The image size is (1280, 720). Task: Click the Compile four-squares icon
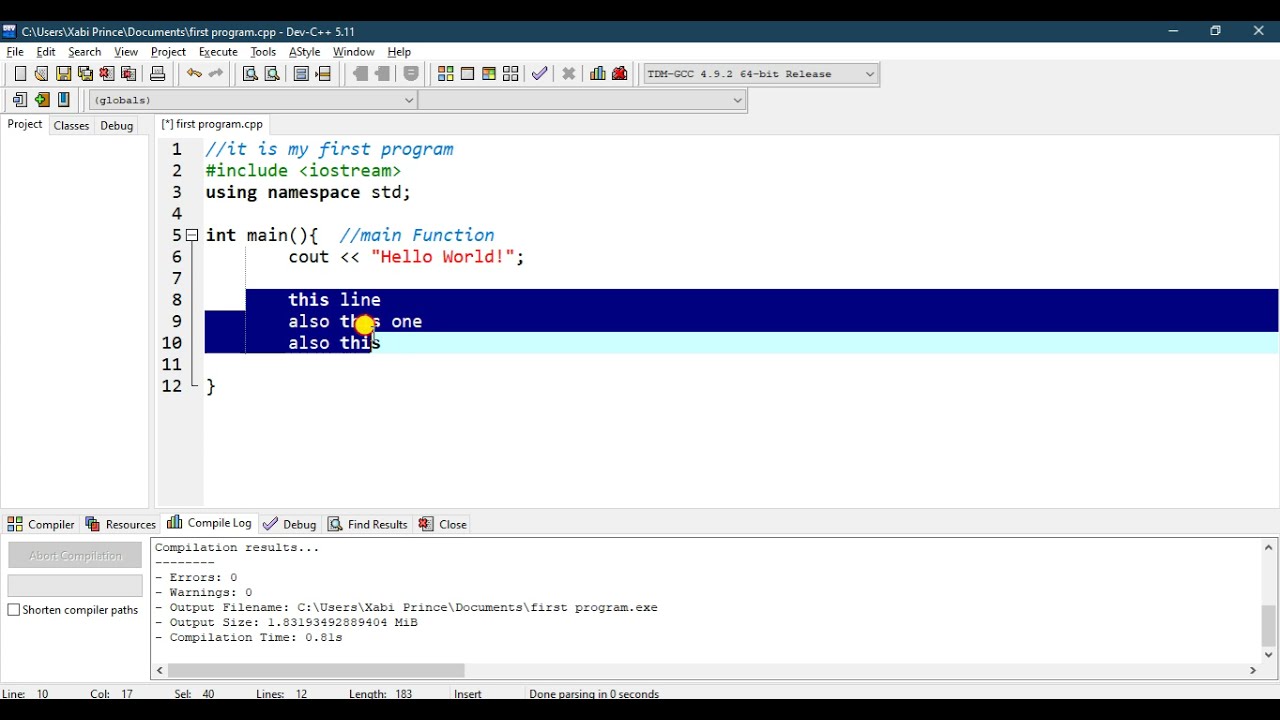tap(446, 73)
